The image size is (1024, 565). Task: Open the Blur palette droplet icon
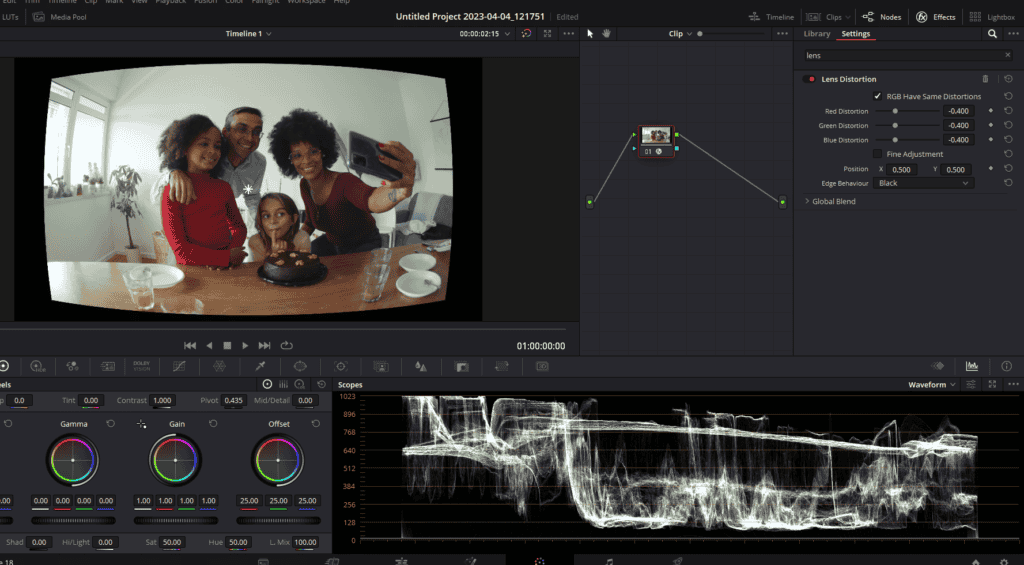coord(421,366)
